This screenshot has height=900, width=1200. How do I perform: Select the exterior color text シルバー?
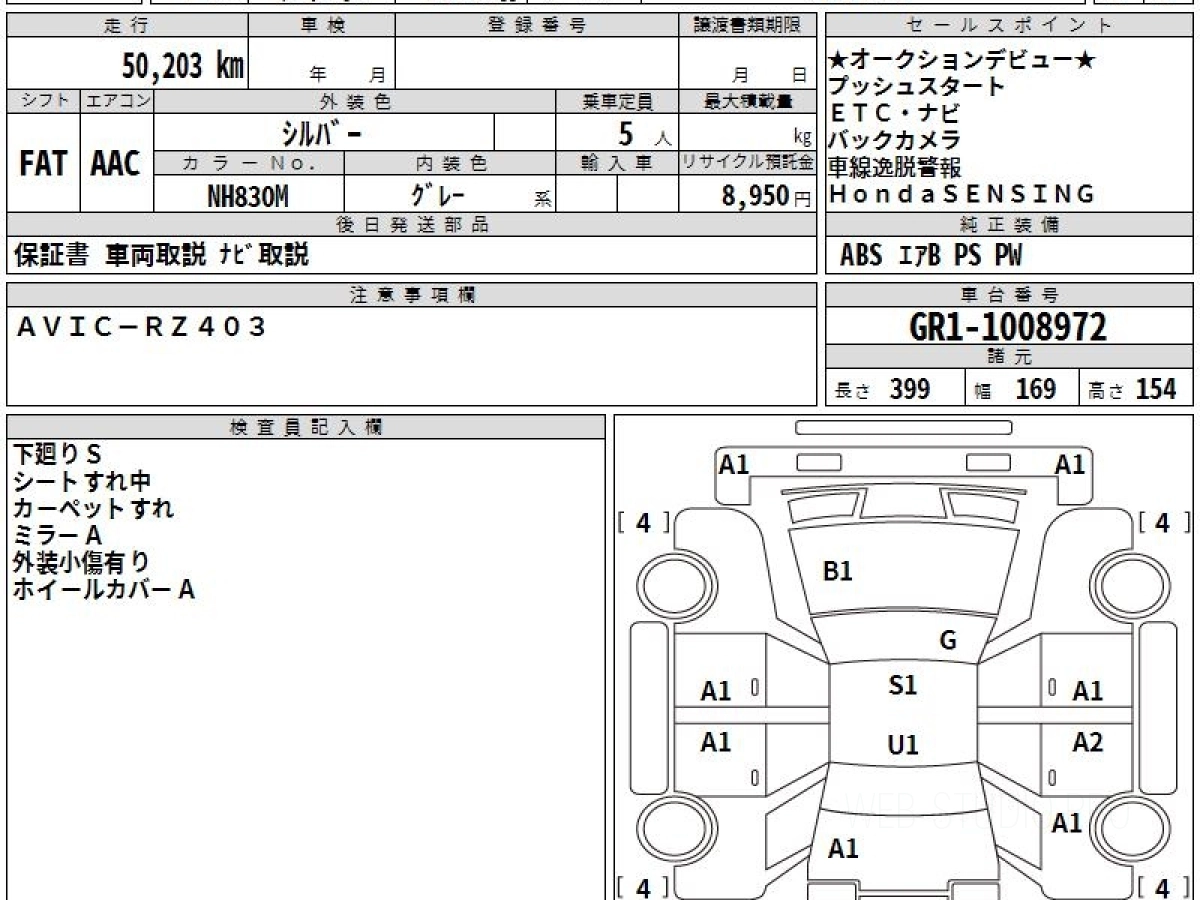pos(322,133)
